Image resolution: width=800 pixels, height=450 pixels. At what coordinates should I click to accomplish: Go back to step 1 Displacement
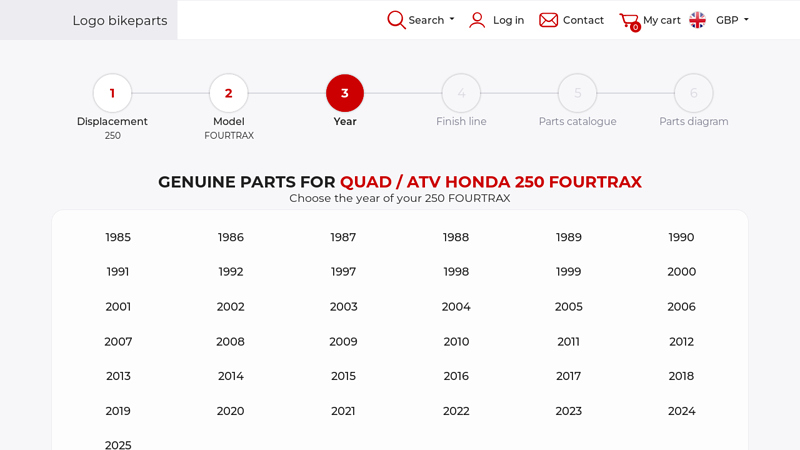click(x=112, y=93)
